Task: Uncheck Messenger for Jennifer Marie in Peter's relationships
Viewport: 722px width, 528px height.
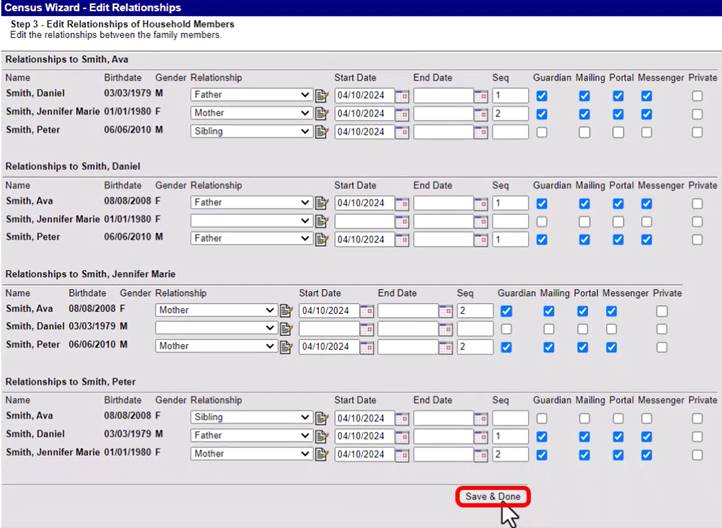Action: [x=646, y=455]
